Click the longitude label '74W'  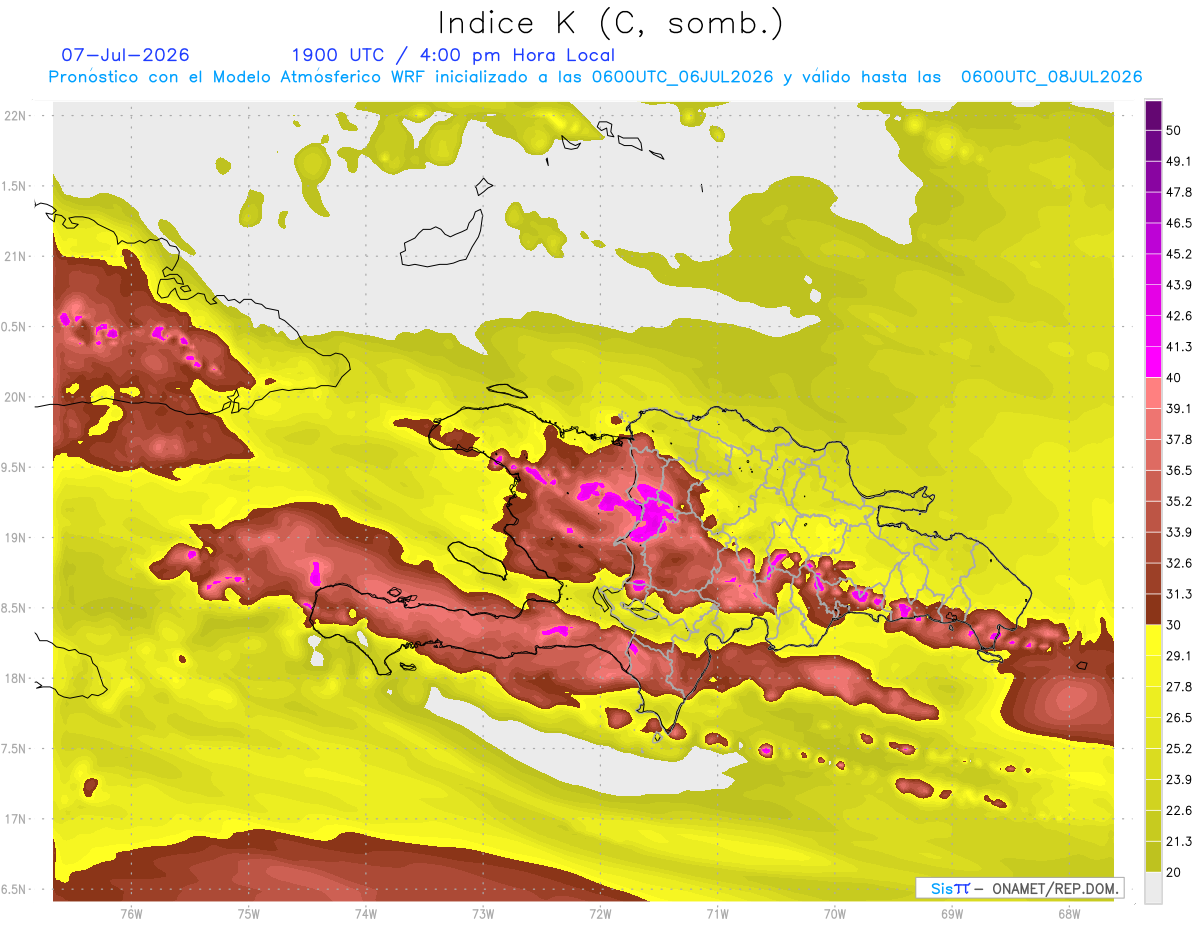[x=366, y=914]
